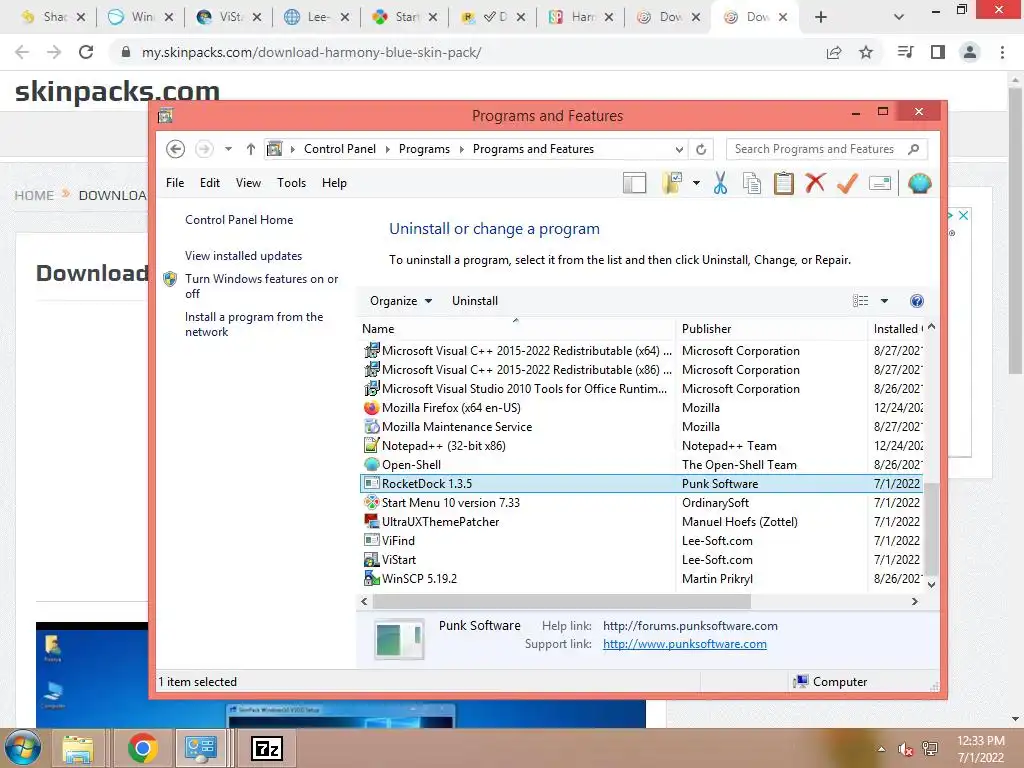Open Chrome from the taskbar
Viewport: 1024px width, 768px height.
142,748
